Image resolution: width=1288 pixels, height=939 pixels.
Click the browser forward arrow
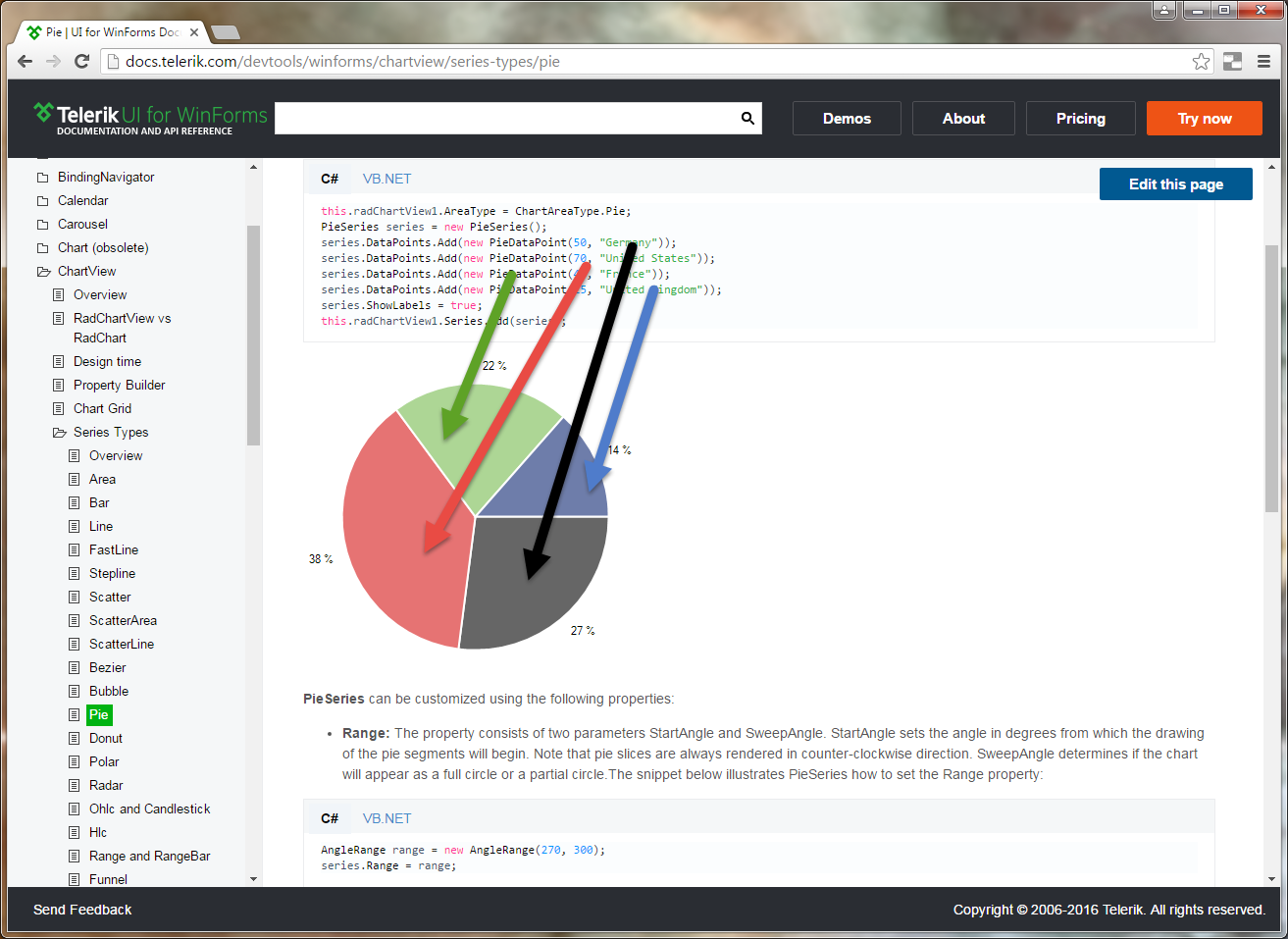click(54, 61)
